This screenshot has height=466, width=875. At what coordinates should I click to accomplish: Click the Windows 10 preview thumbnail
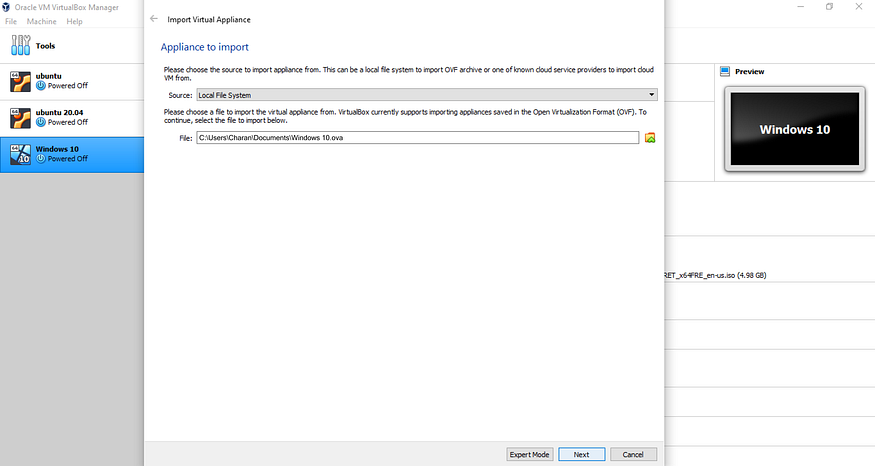795,129
